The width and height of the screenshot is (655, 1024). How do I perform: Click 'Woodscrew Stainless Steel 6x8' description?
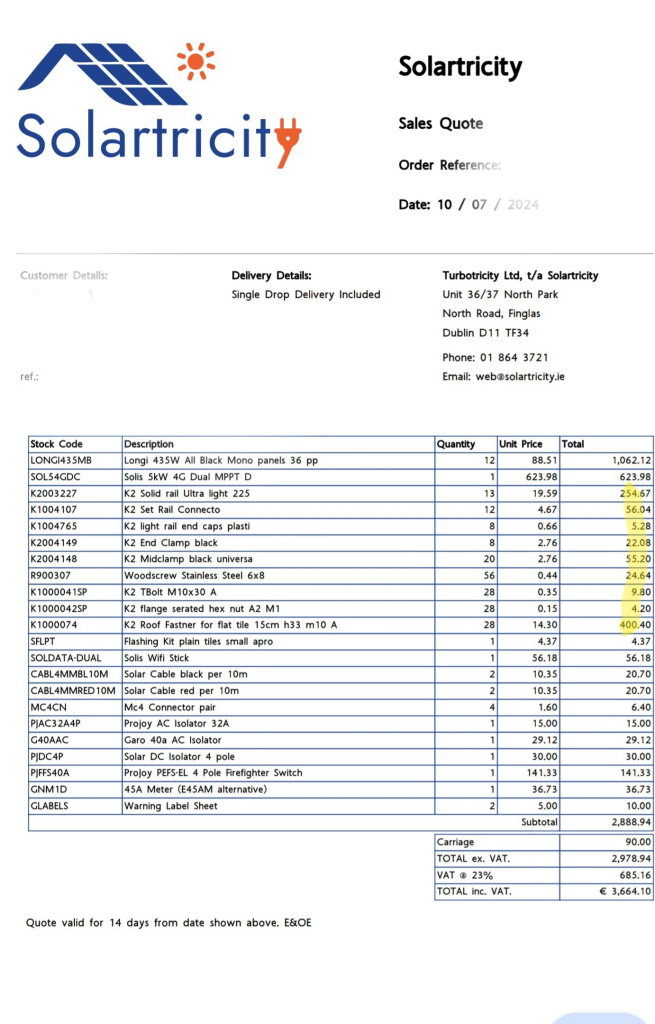pos(194,575)
